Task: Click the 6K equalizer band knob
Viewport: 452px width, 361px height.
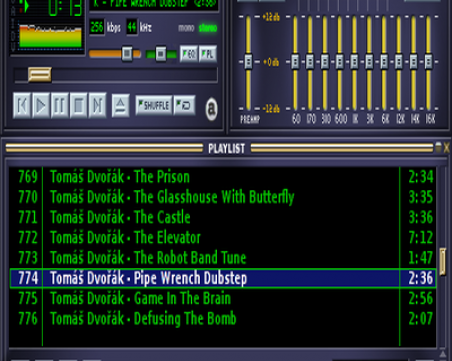Action: point(384,62)
